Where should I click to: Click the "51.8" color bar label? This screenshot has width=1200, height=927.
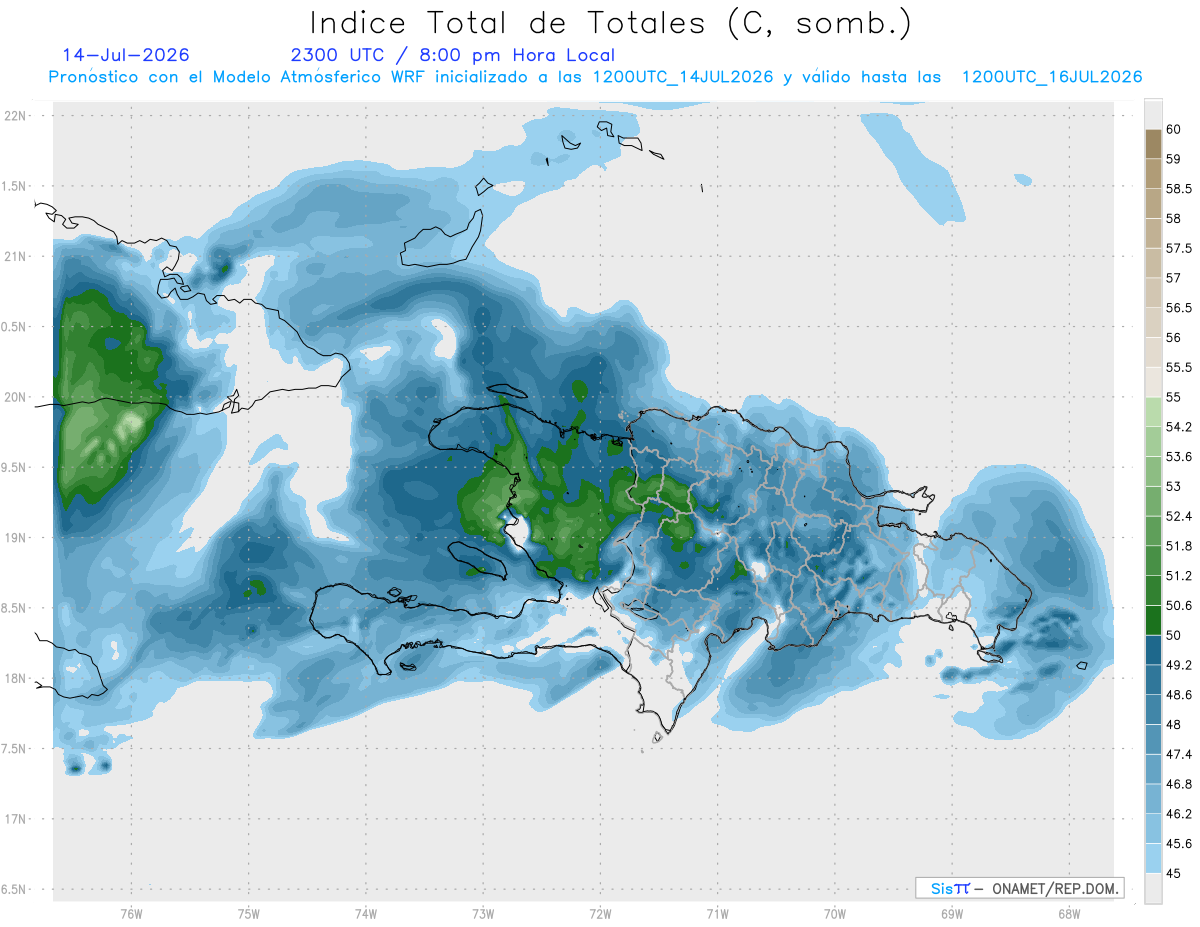click(x=1178, y=546)
